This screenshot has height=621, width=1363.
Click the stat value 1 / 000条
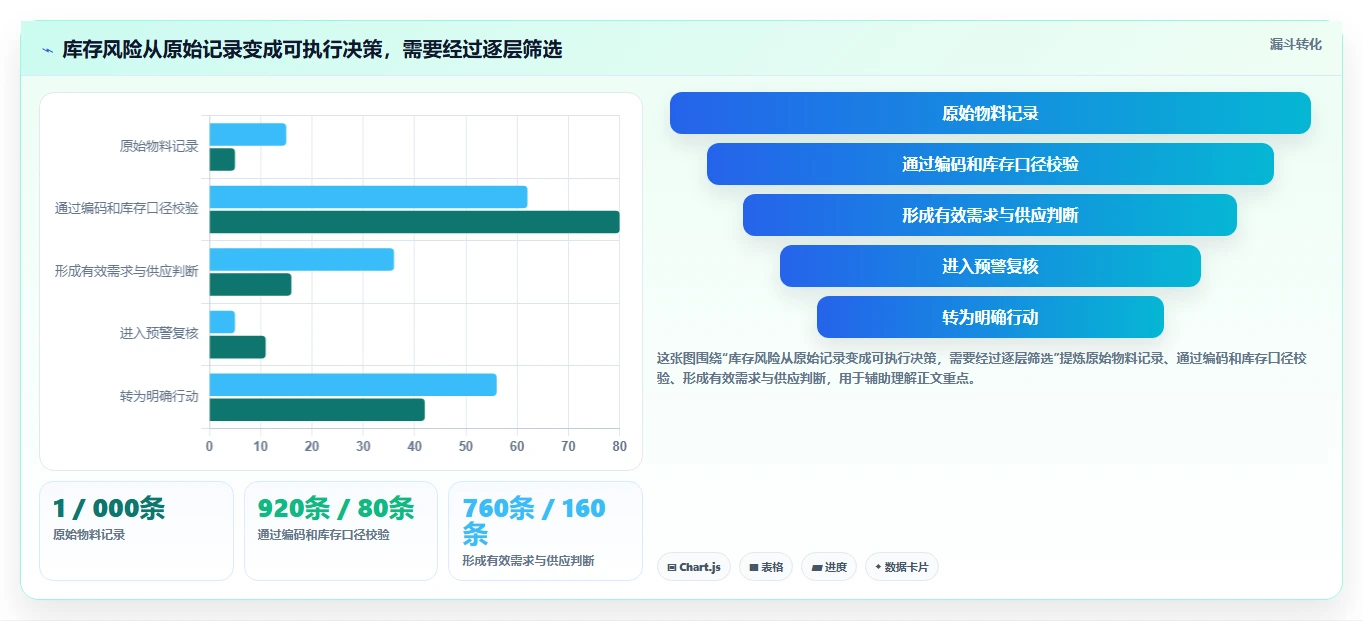pos(109,509)
